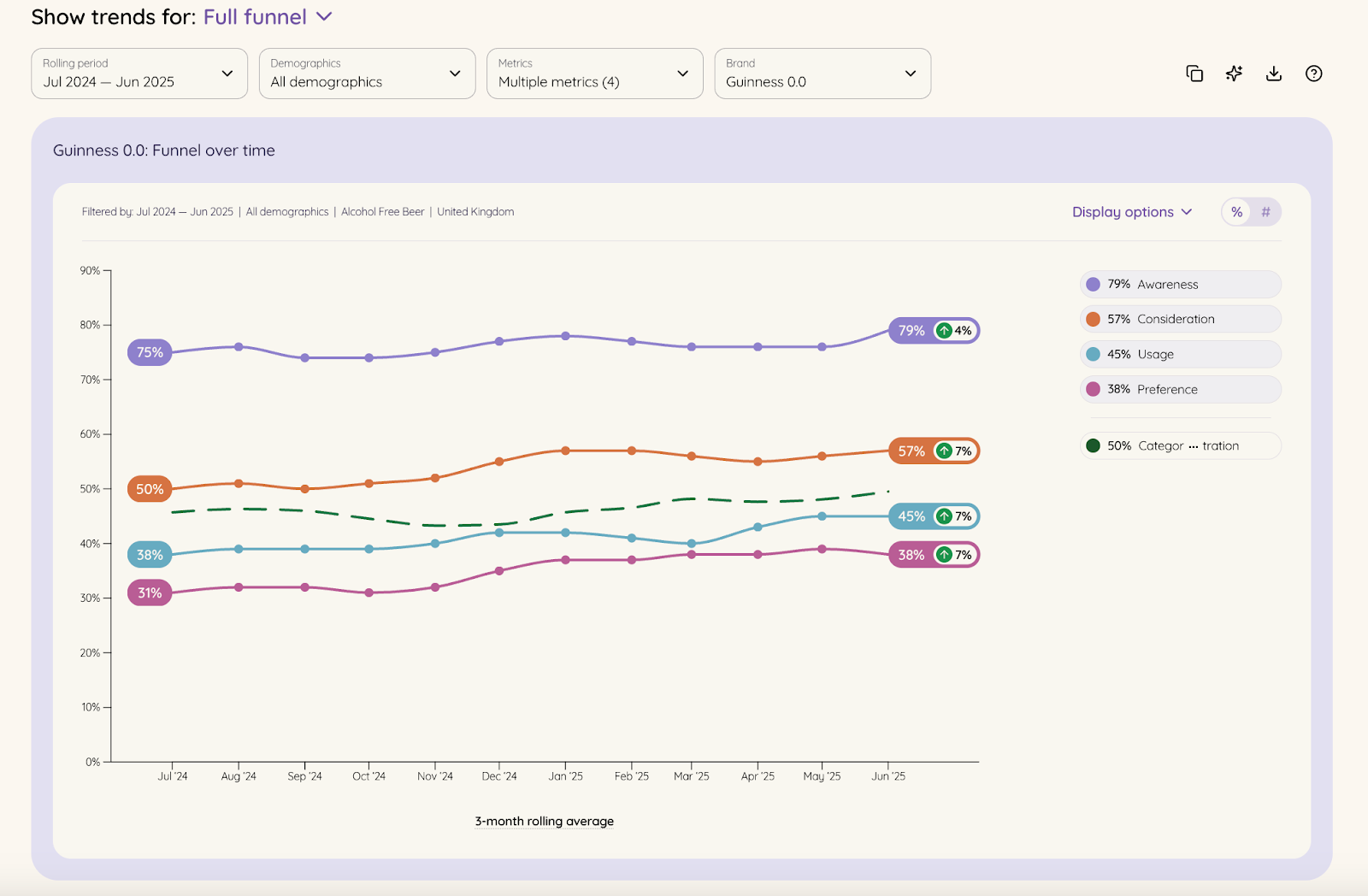
Task: Click the Dec '24 Consideration data point
Action: tap(499, 462)
